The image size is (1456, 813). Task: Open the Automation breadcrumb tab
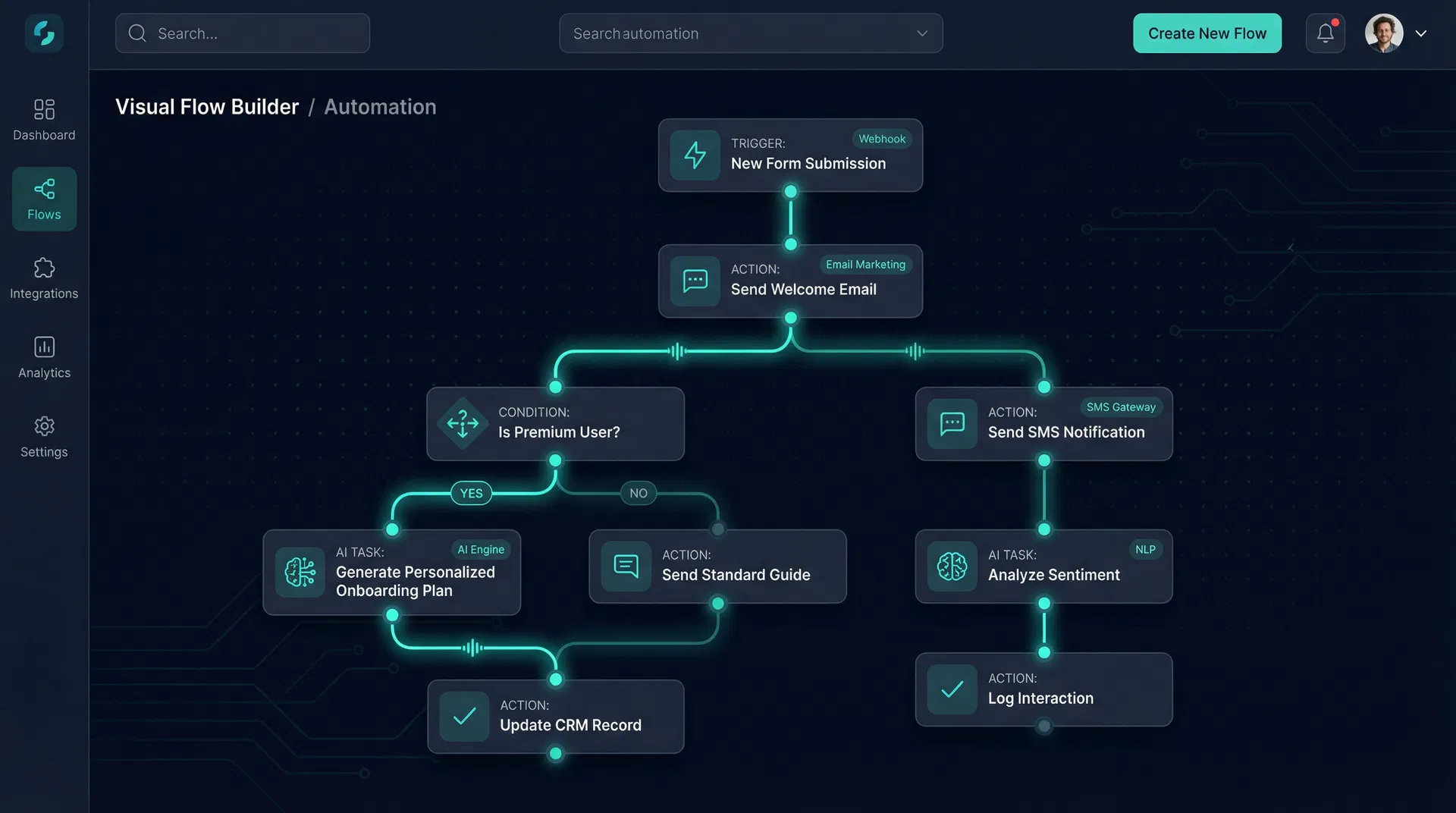(x=380, y=107)
